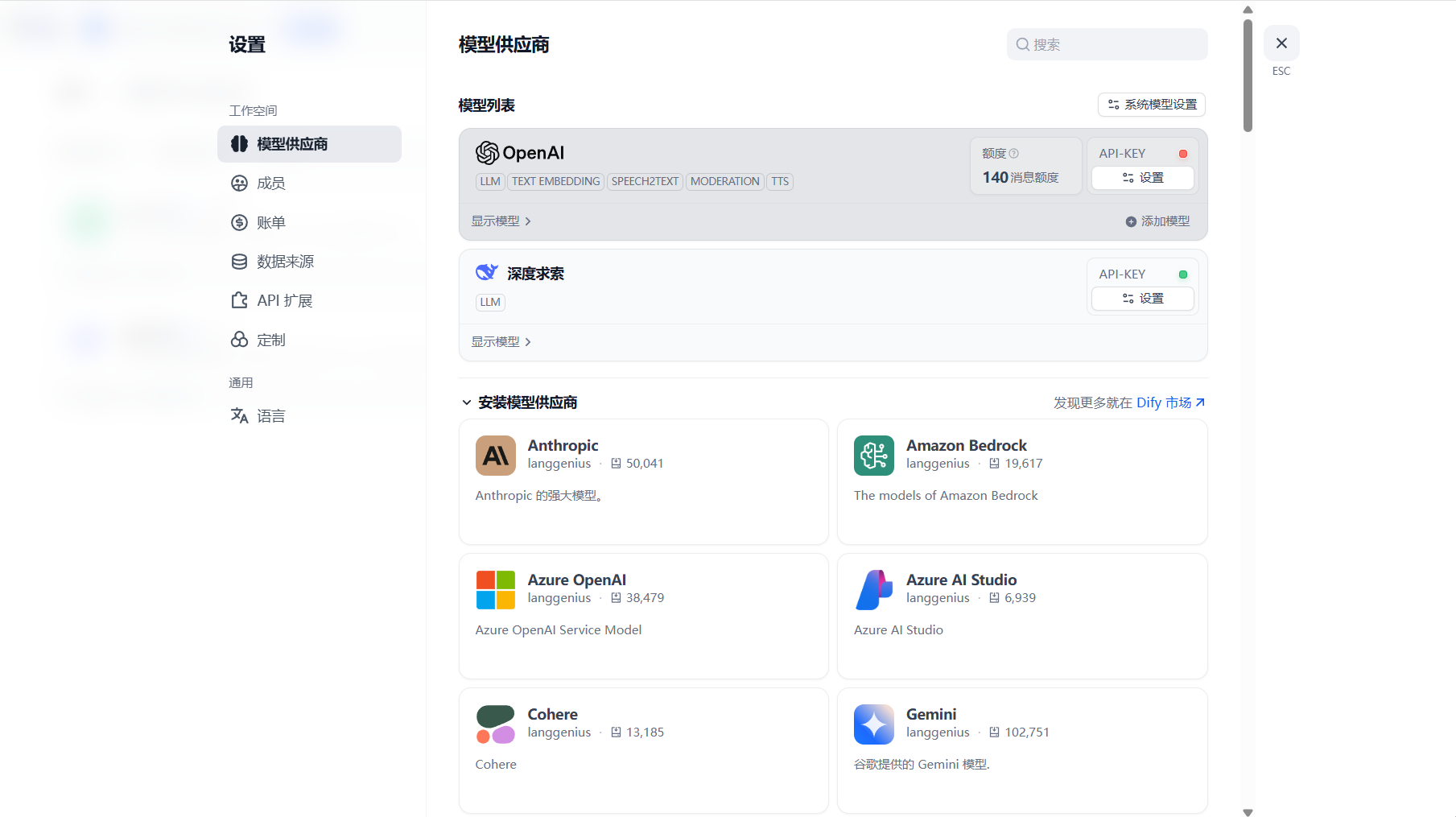Image resolution: width=1456 pixels, height=817 pixels.
Task: Open 深度求索 API-KEY 设置 button
Action: coord(1143,299)
